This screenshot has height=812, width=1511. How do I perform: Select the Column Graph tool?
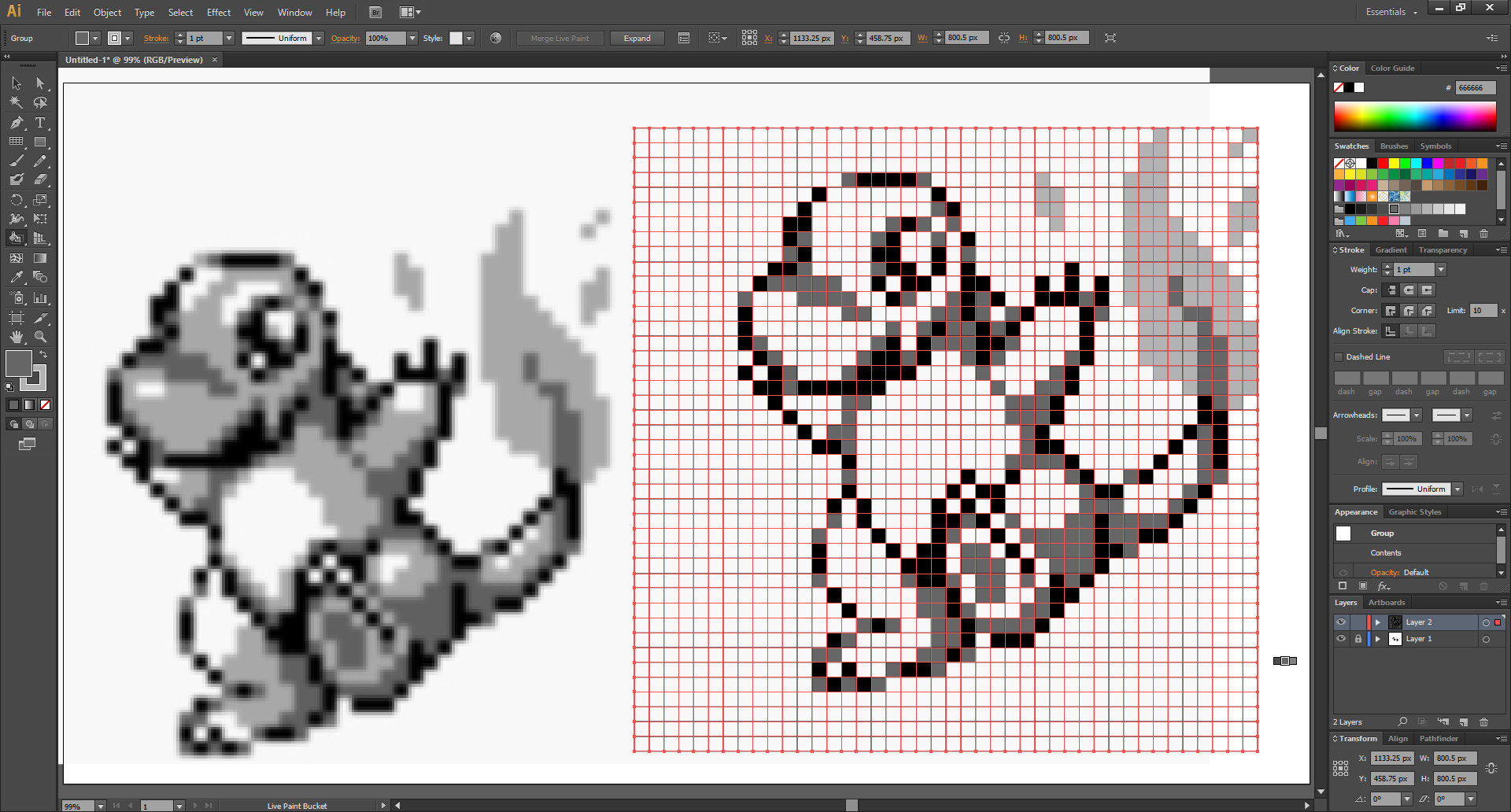[x=40, y=298]
